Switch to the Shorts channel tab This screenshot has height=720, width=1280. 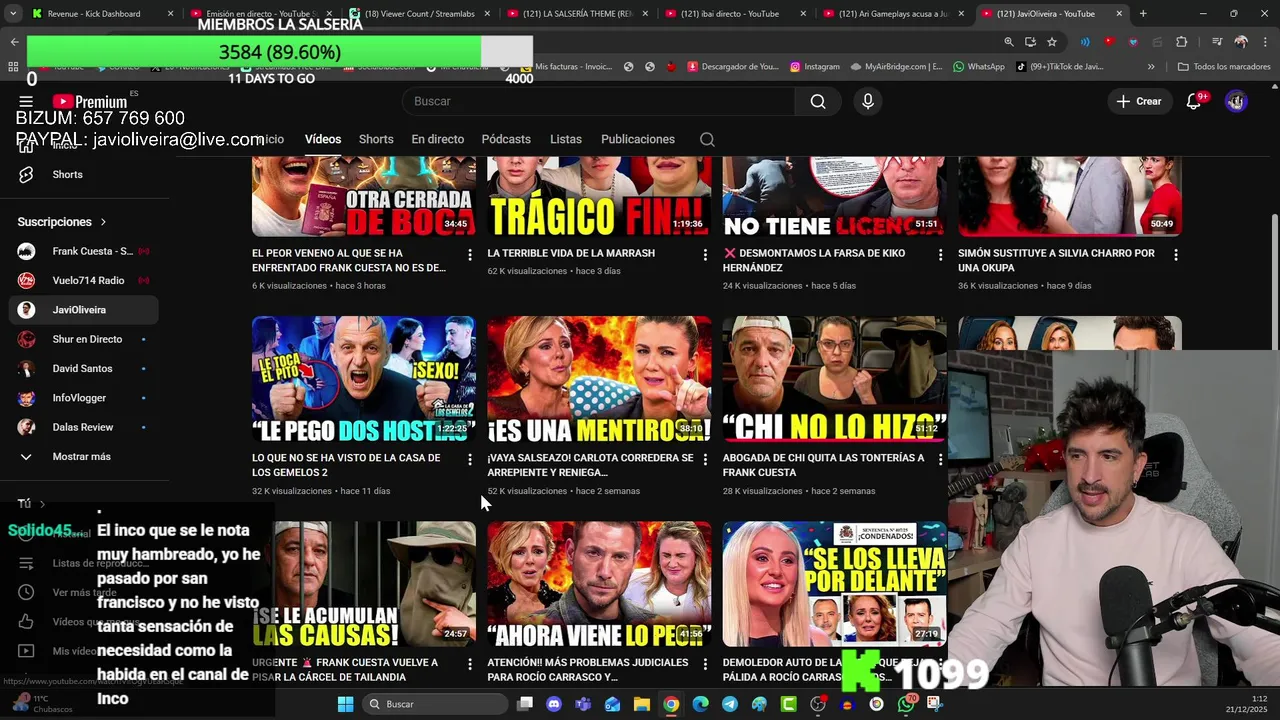click(376, 139)
